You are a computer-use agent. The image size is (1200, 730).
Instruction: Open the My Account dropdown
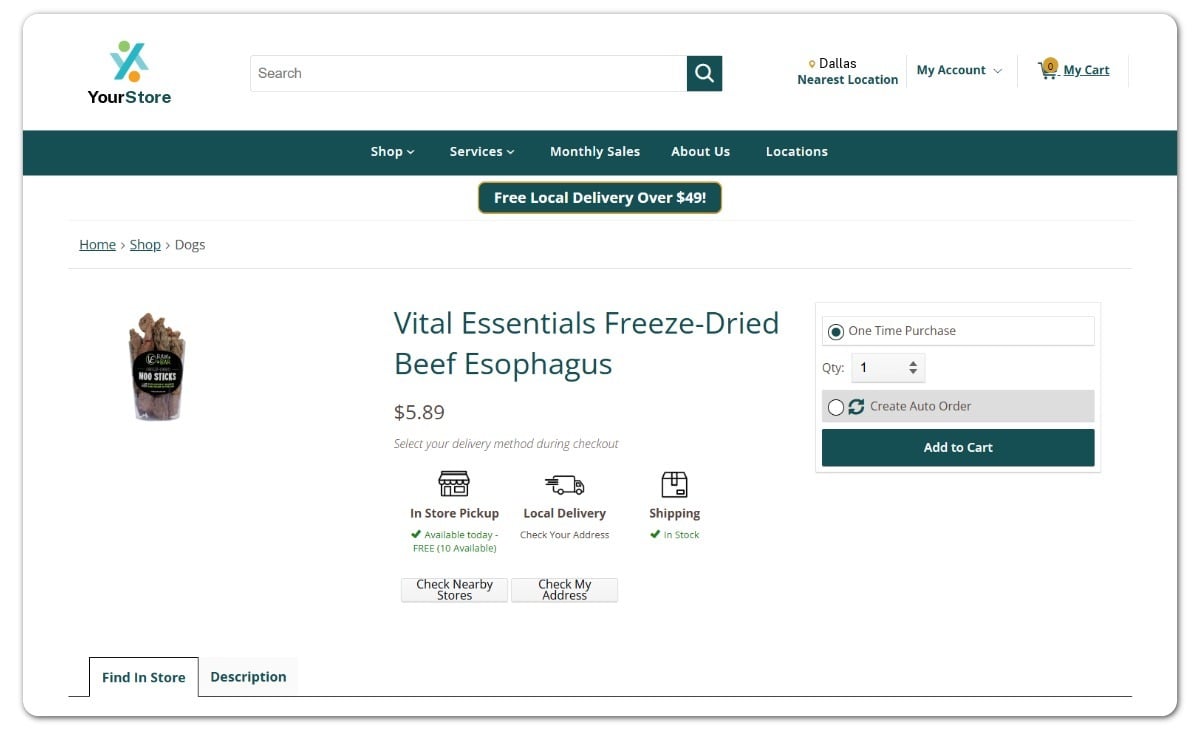pos(958,70)
